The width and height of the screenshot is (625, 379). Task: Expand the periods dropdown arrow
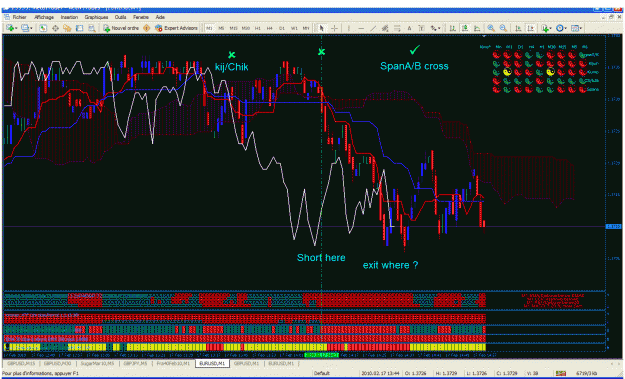(x=566, y=28)
